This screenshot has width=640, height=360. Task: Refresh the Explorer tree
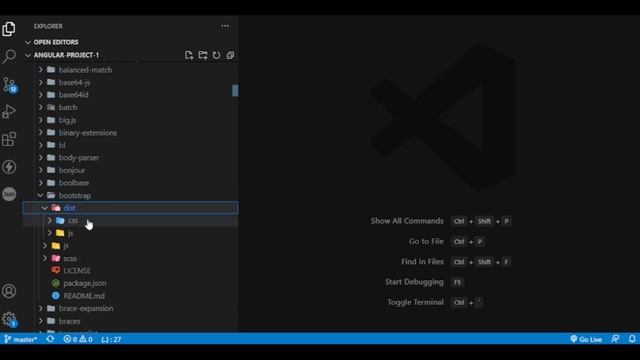click(x=216, y=55)
